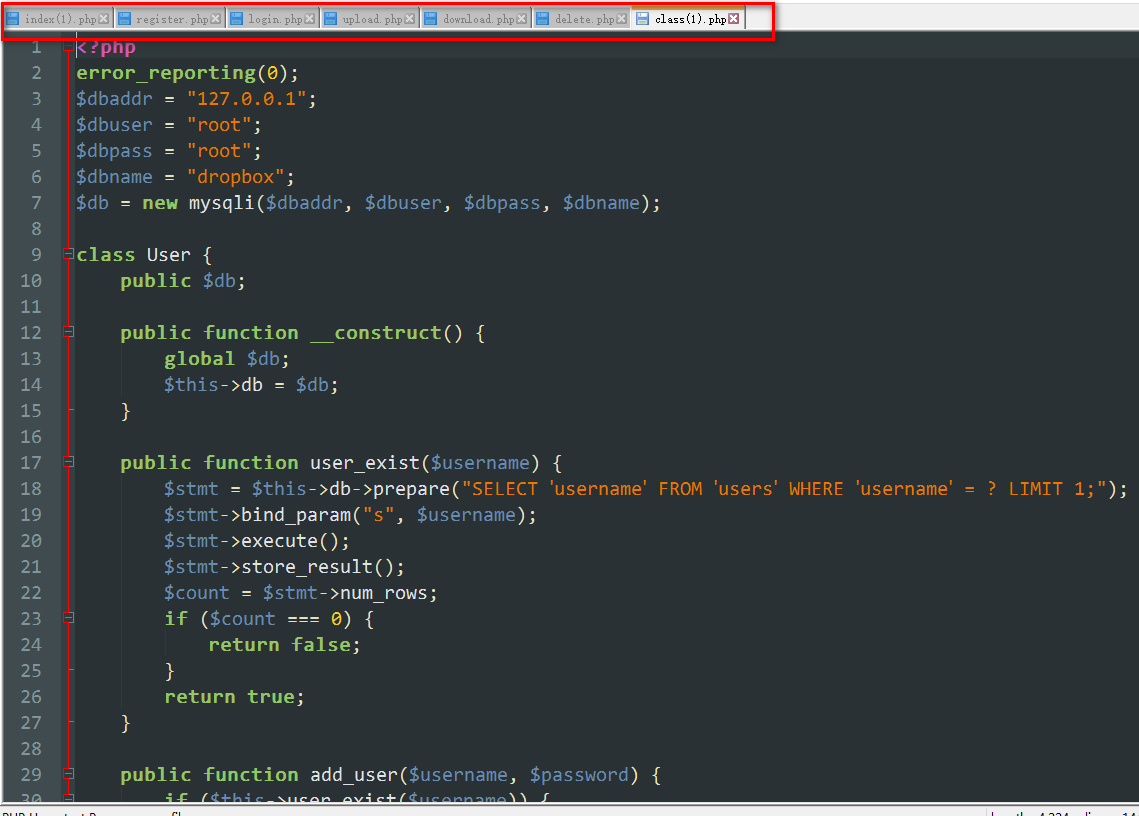Open the download.php tab
This screenshot has height=816, width=1139.
[x=478, y=19]
